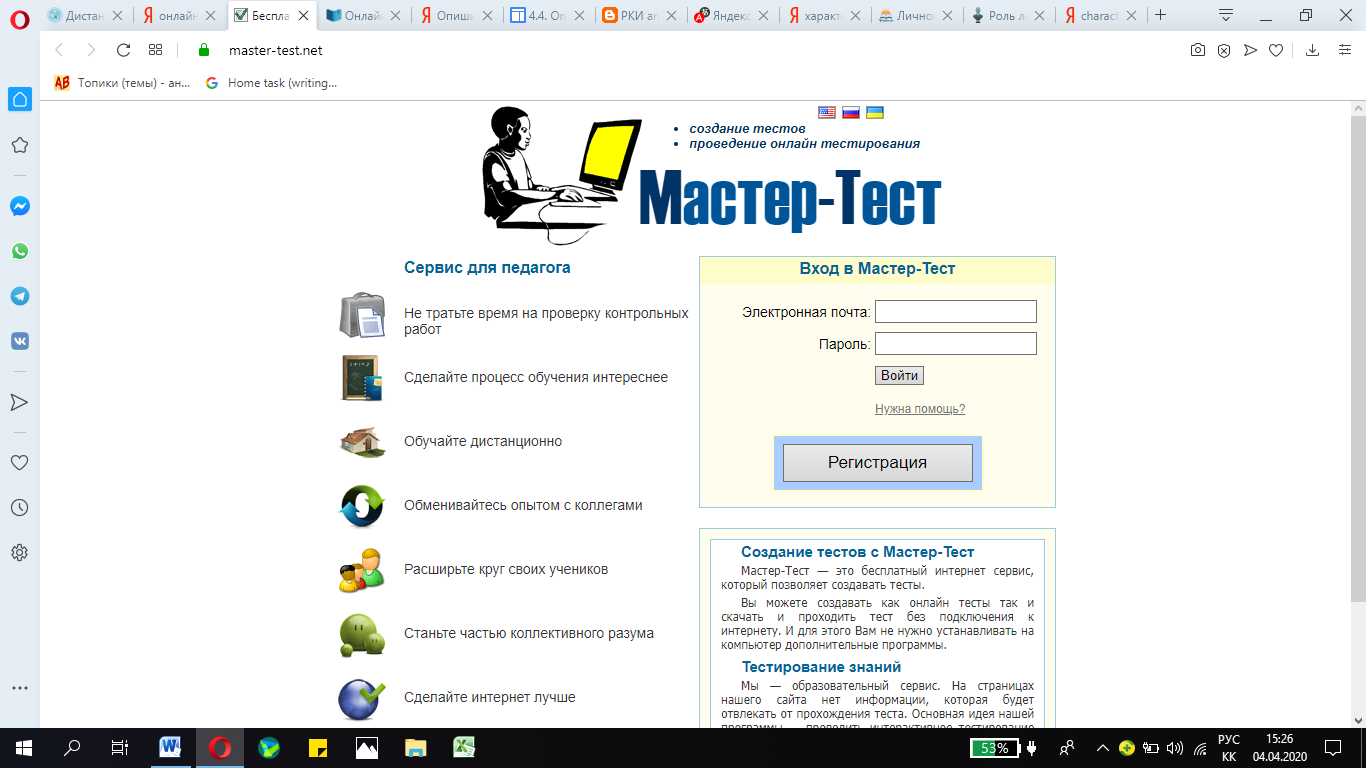Click the email address input field

(956, 312)
